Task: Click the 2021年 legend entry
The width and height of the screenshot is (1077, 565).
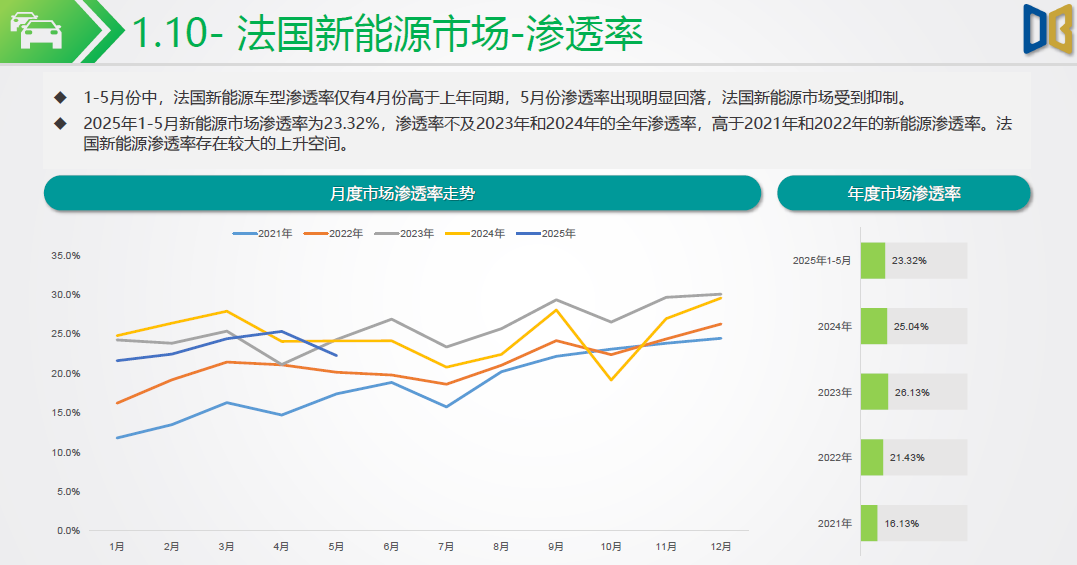Action: point(262,233)
